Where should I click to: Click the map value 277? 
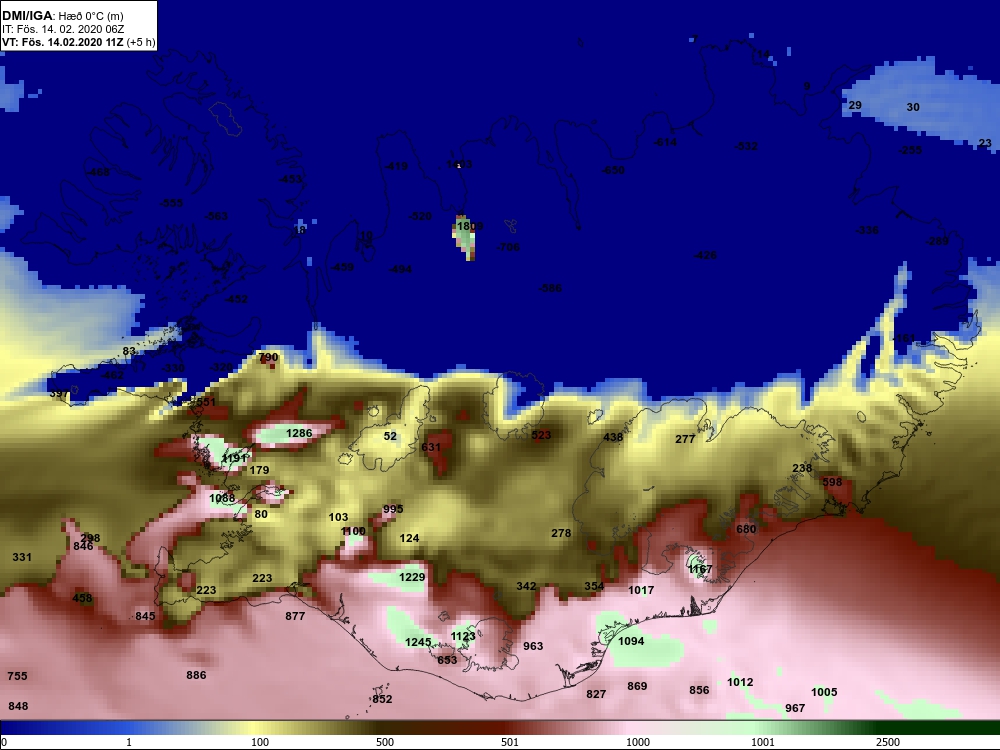pos(686,439)
